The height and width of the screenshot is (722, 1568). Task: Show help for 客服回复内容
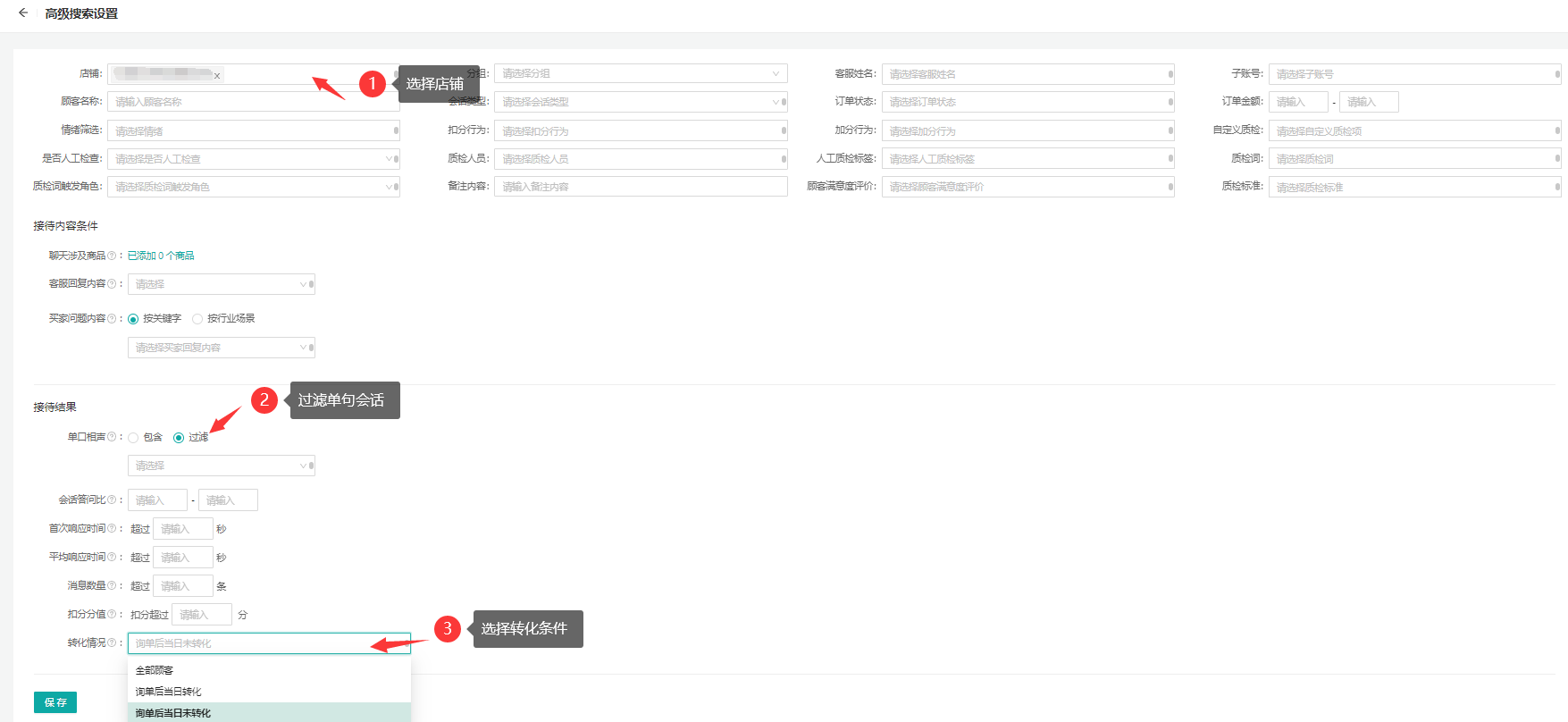pyautogui.click(x=112, y=284)
